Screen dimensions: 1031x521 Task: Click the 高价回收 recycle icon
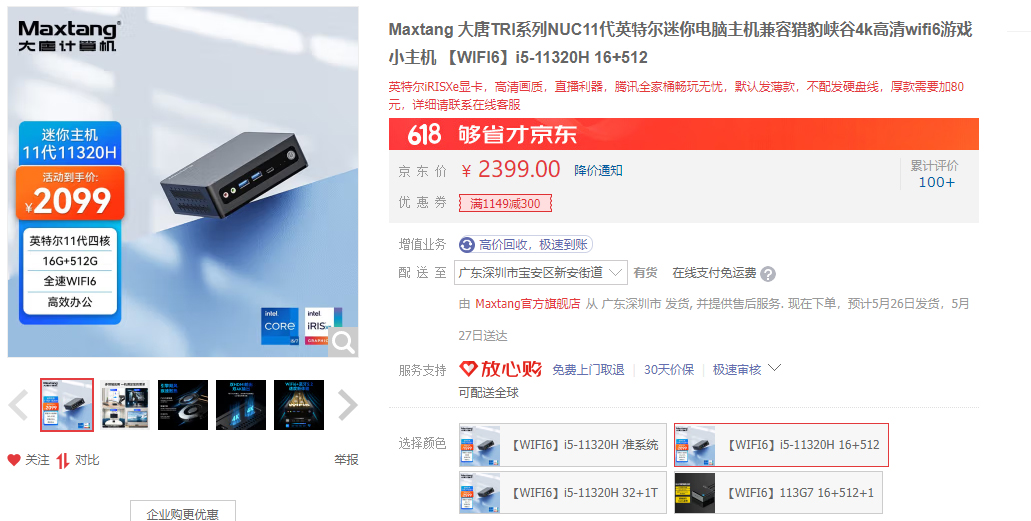point(467,245)
